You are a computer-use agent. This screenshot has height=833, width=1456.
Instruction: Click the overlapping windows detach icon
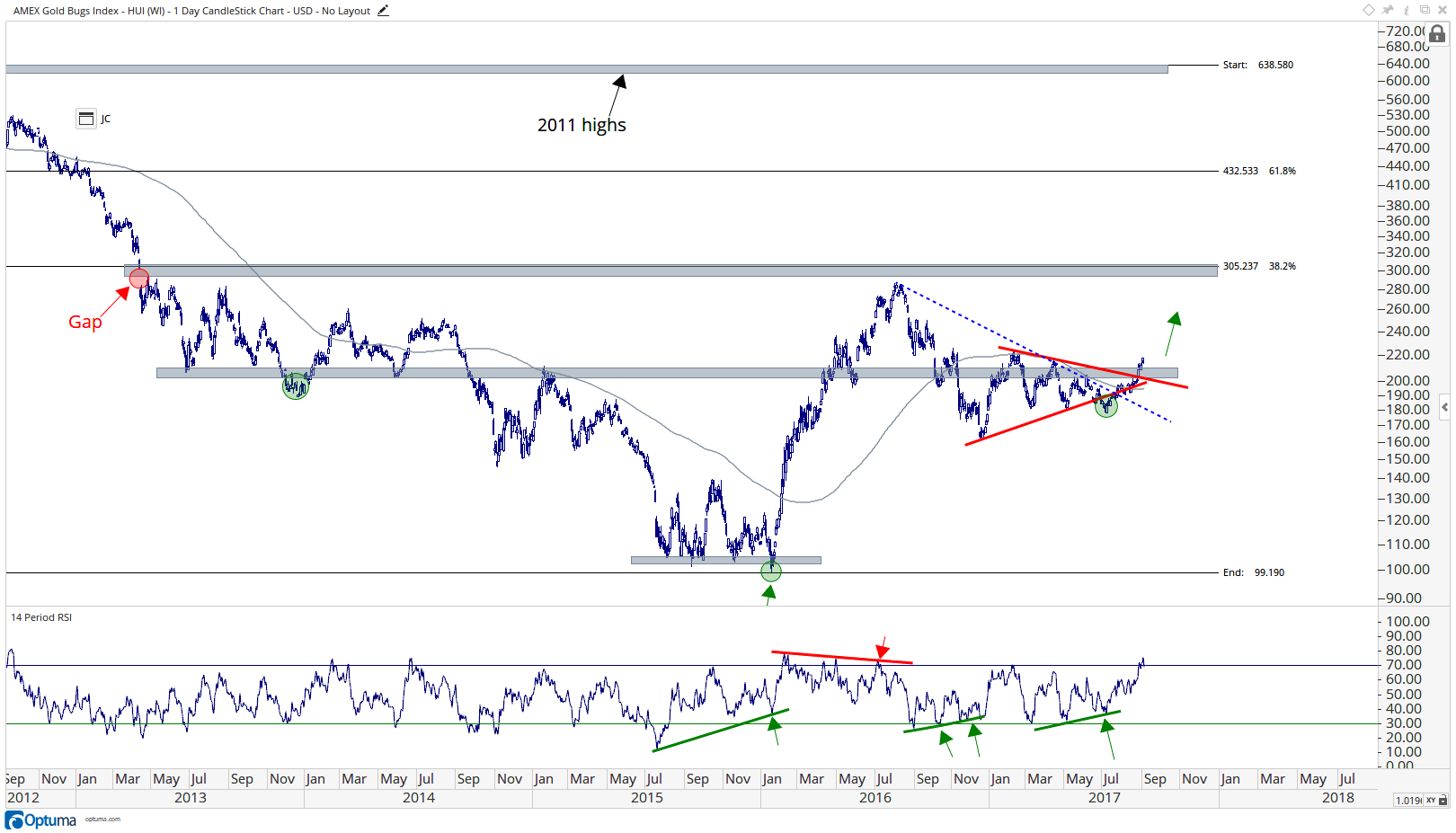1425,10
